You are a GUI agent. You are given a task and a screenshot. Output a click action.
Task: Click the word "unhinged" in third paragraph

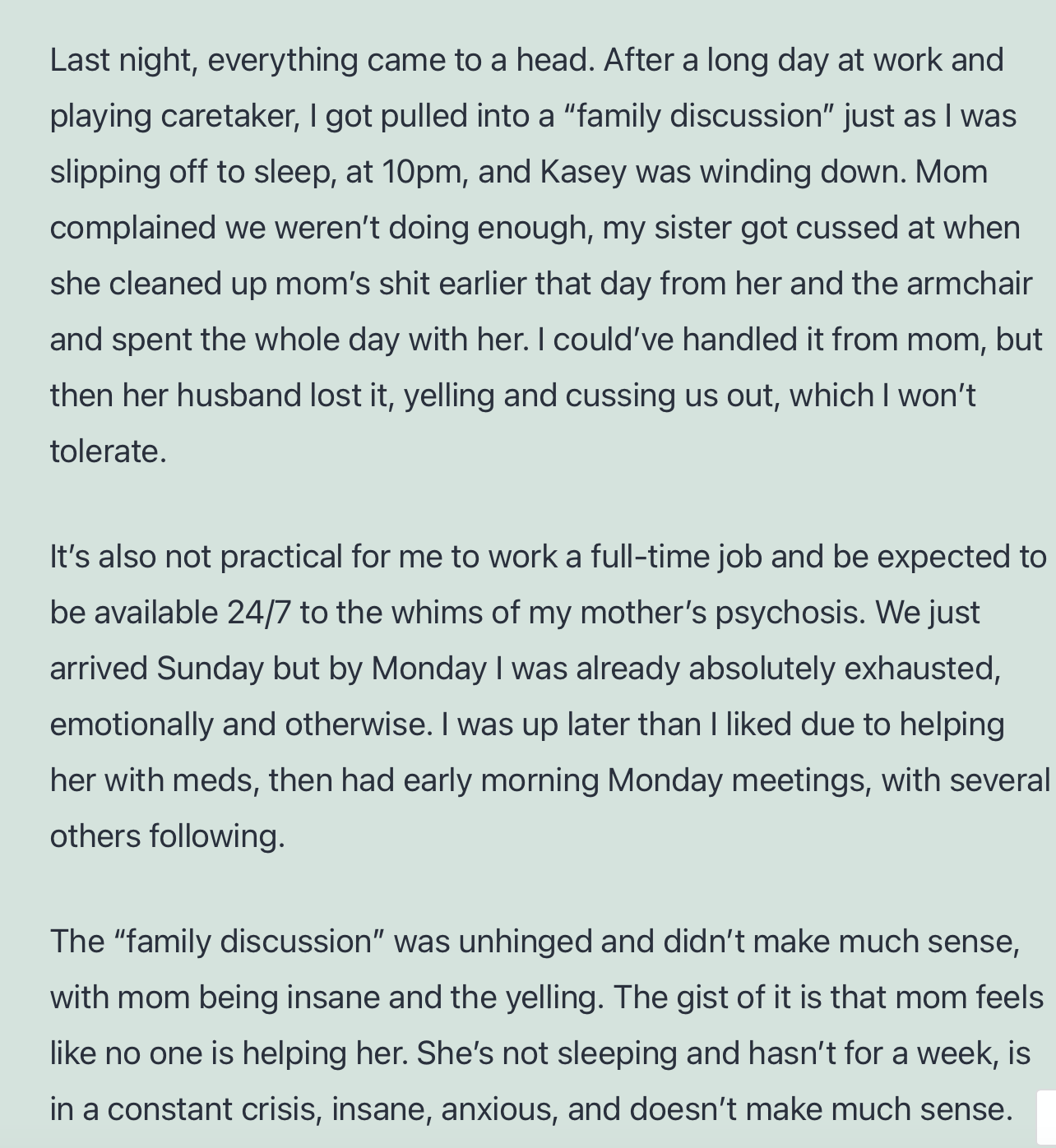tap(525, 942)
